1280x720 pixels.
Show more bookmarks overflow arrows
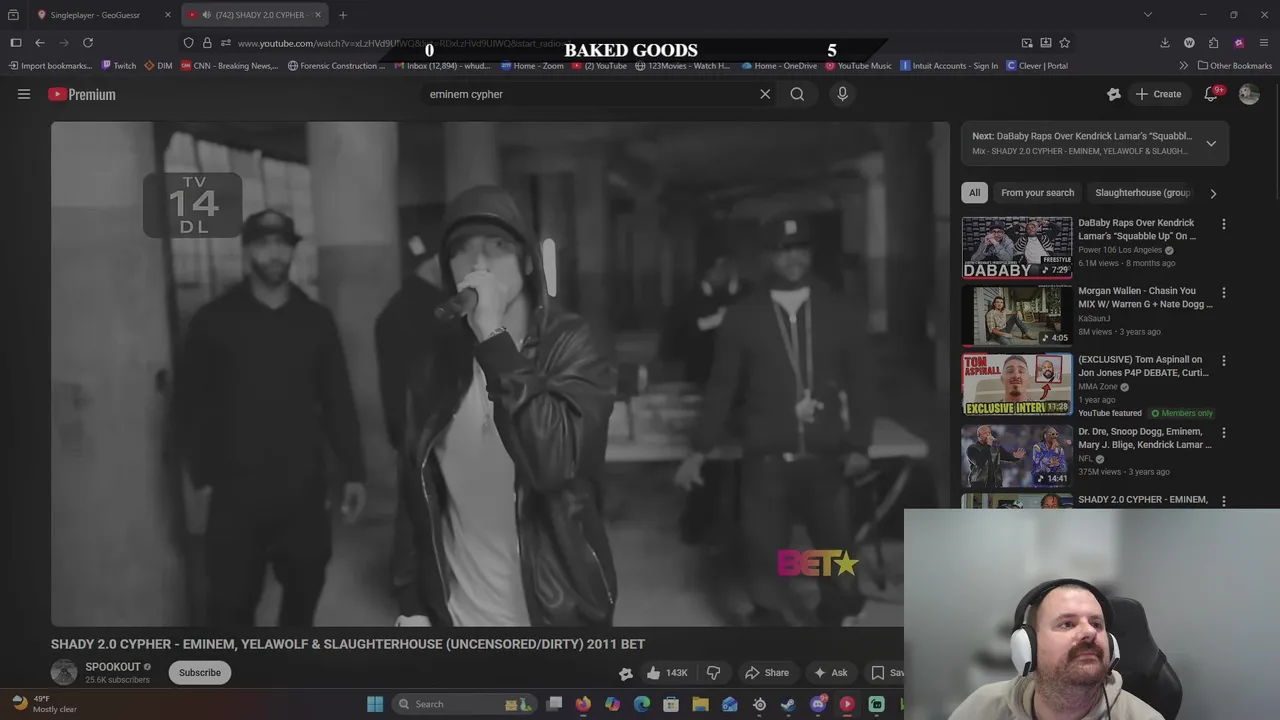click(x=1184, y=66)
